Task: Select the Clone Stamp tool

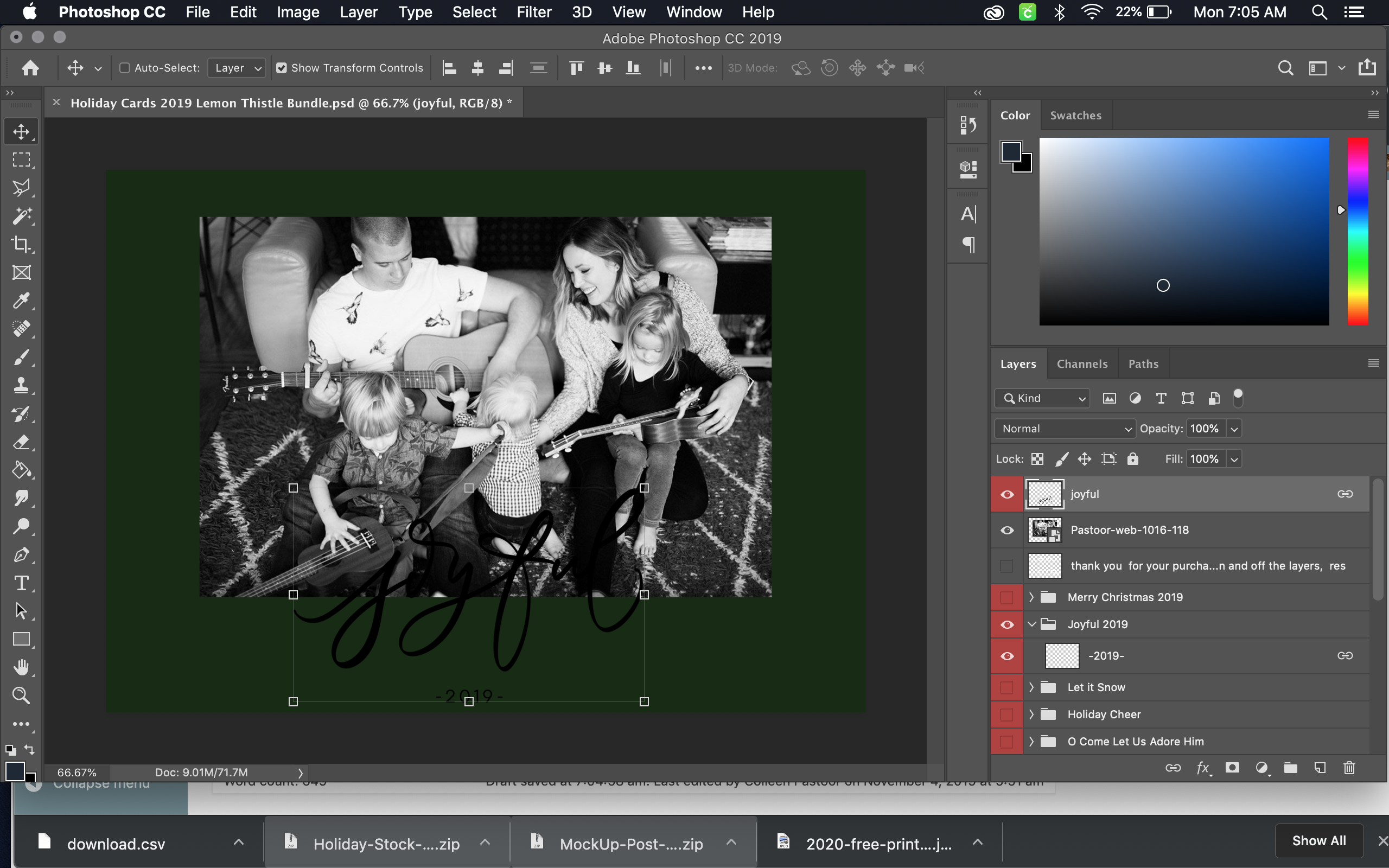Action: [x=21, y=385]
